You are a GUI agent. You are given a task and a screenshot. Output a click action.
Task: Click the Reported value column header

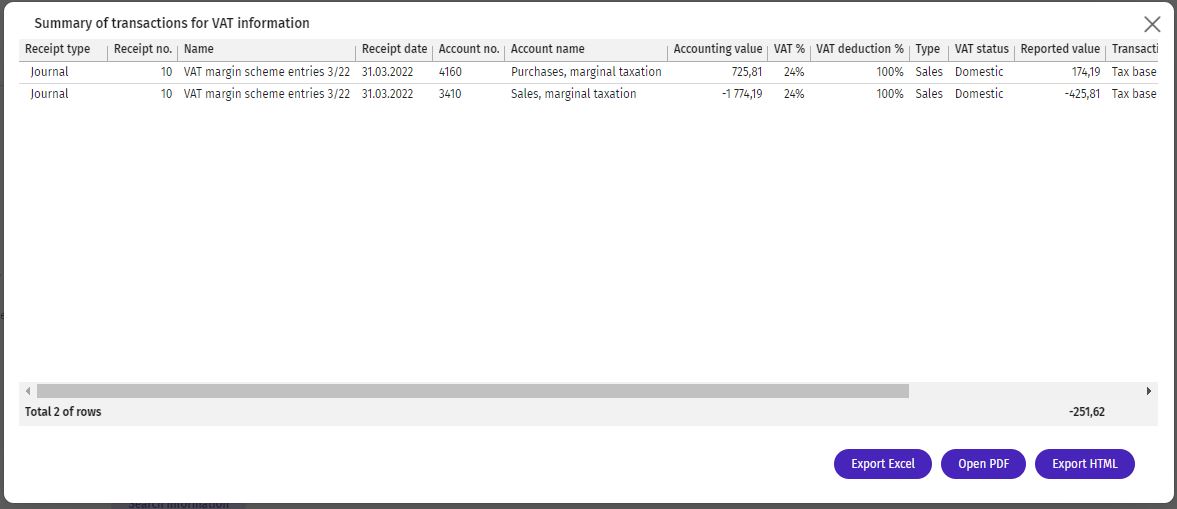1060,49
